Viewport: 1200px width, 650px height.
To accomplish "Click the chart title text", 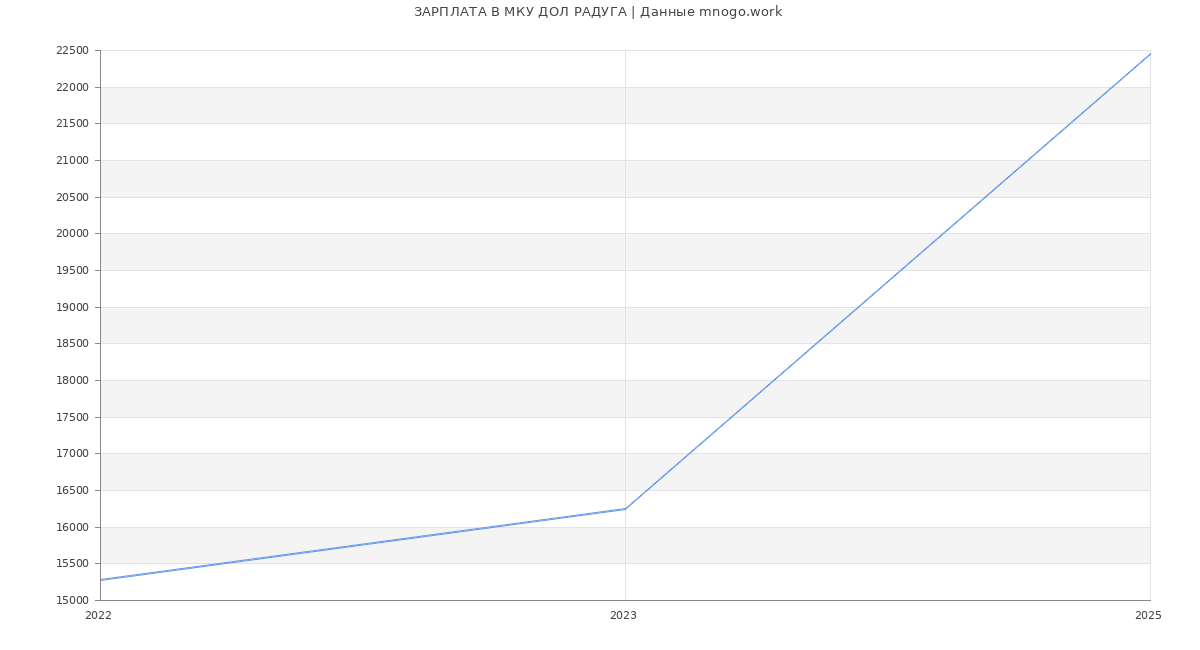I will 598,12.
